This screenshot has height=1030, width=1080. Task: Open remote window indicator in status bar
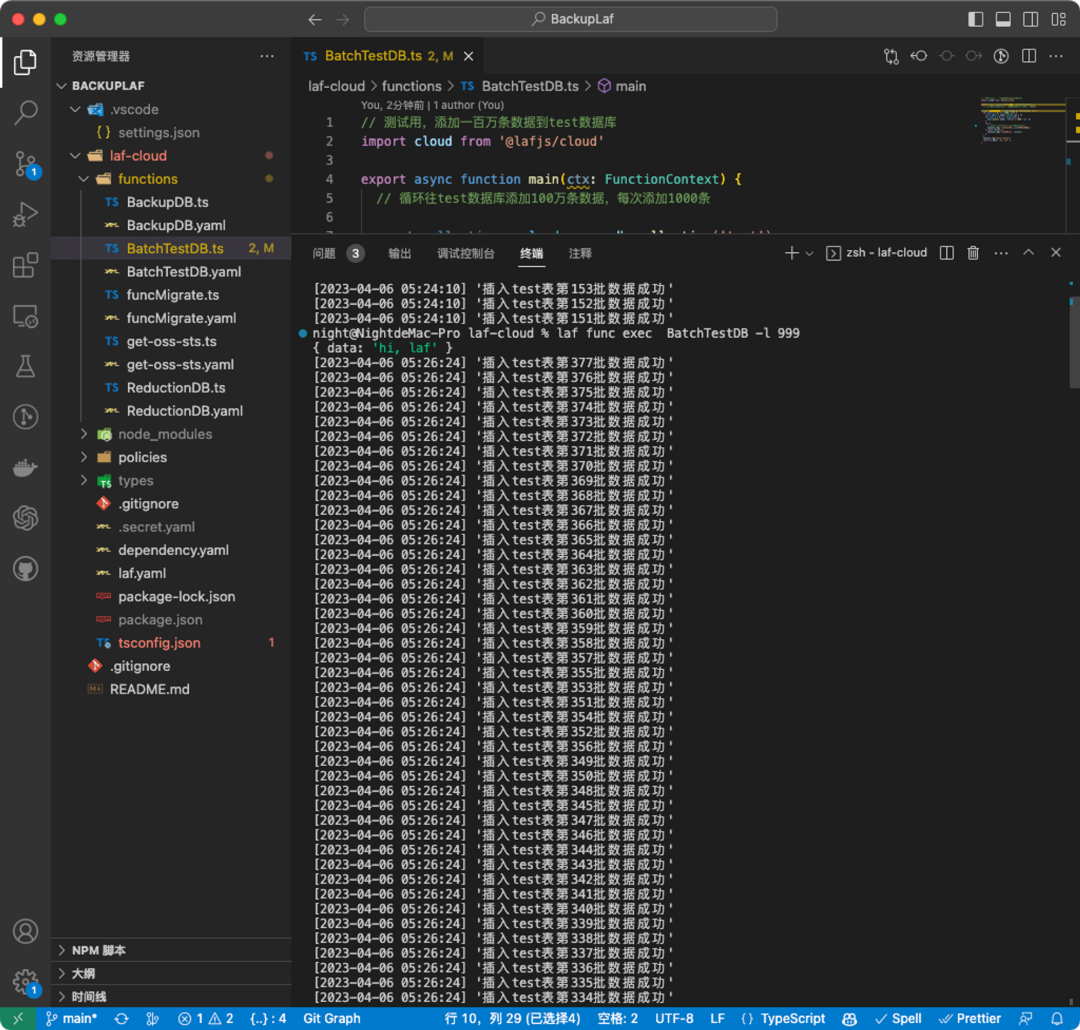17,1018
